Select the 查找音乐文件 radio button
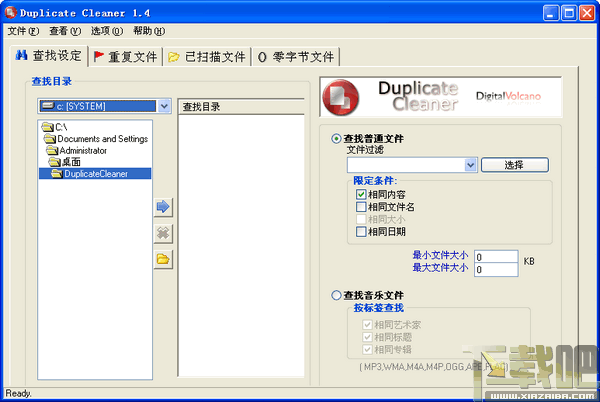Image resolution: width=600 pixels, height=402 pixels. click(336, 295)
